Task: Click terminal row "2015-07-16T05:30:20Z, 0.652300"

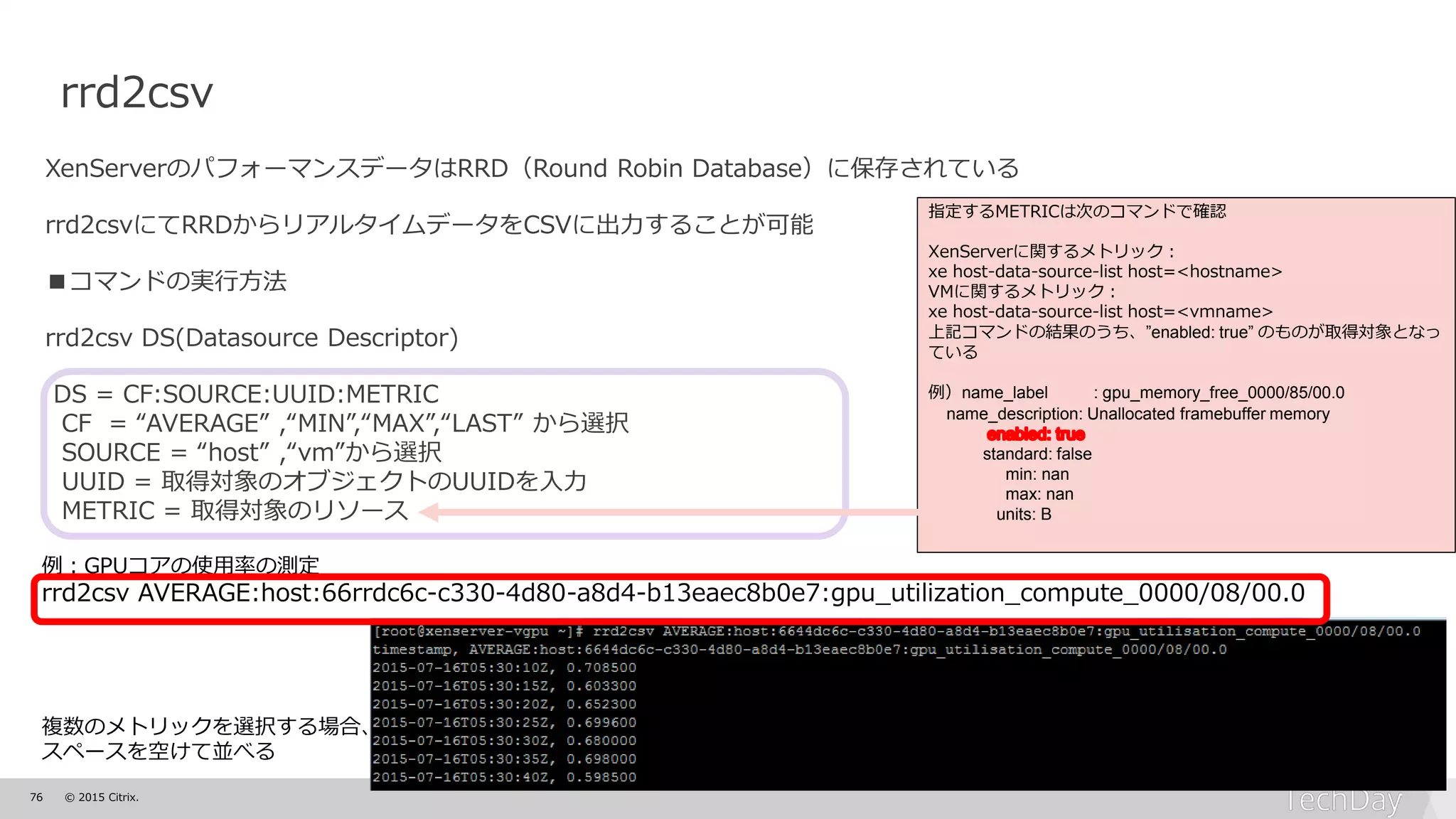Action: (504, 705)
